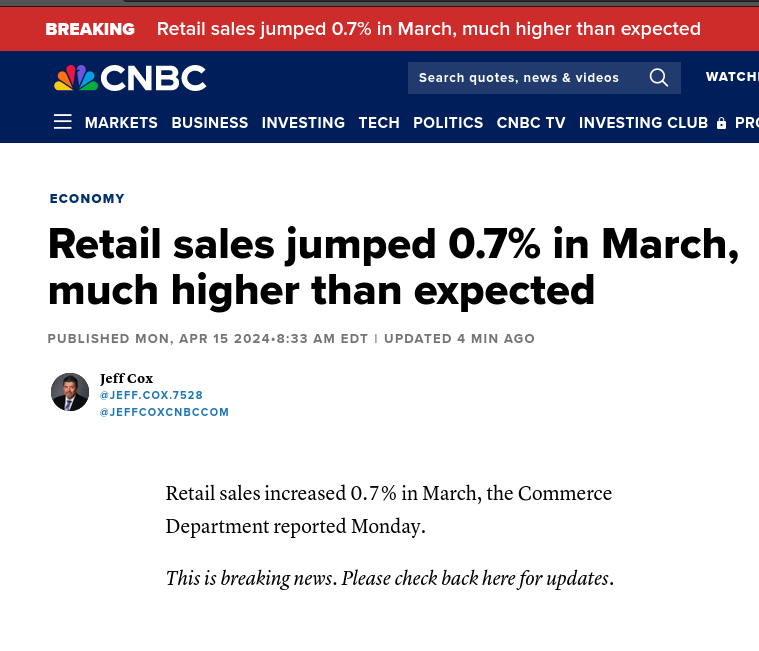Viewport: 759px width, 651px height.
Task: Open the hamburger navigation menu
Action: pos(62,122)
